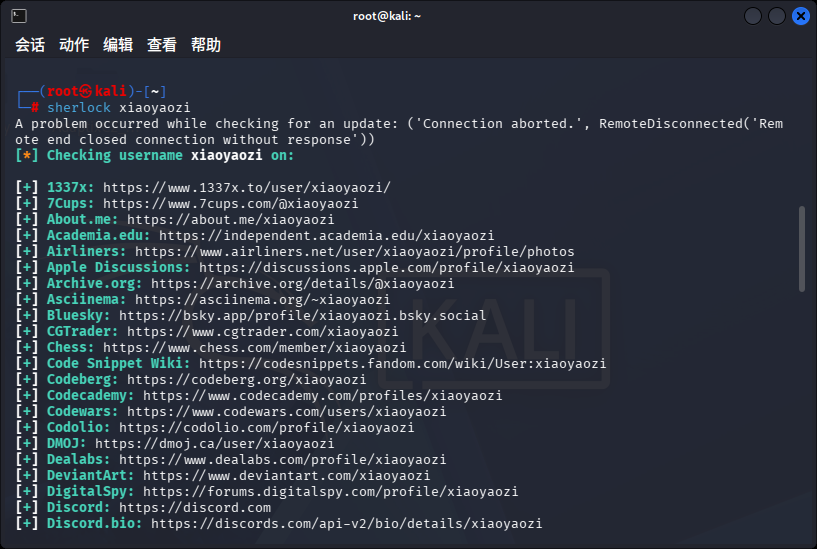
Task: Open the 7Cups profile URL
Action: [230, 204]
